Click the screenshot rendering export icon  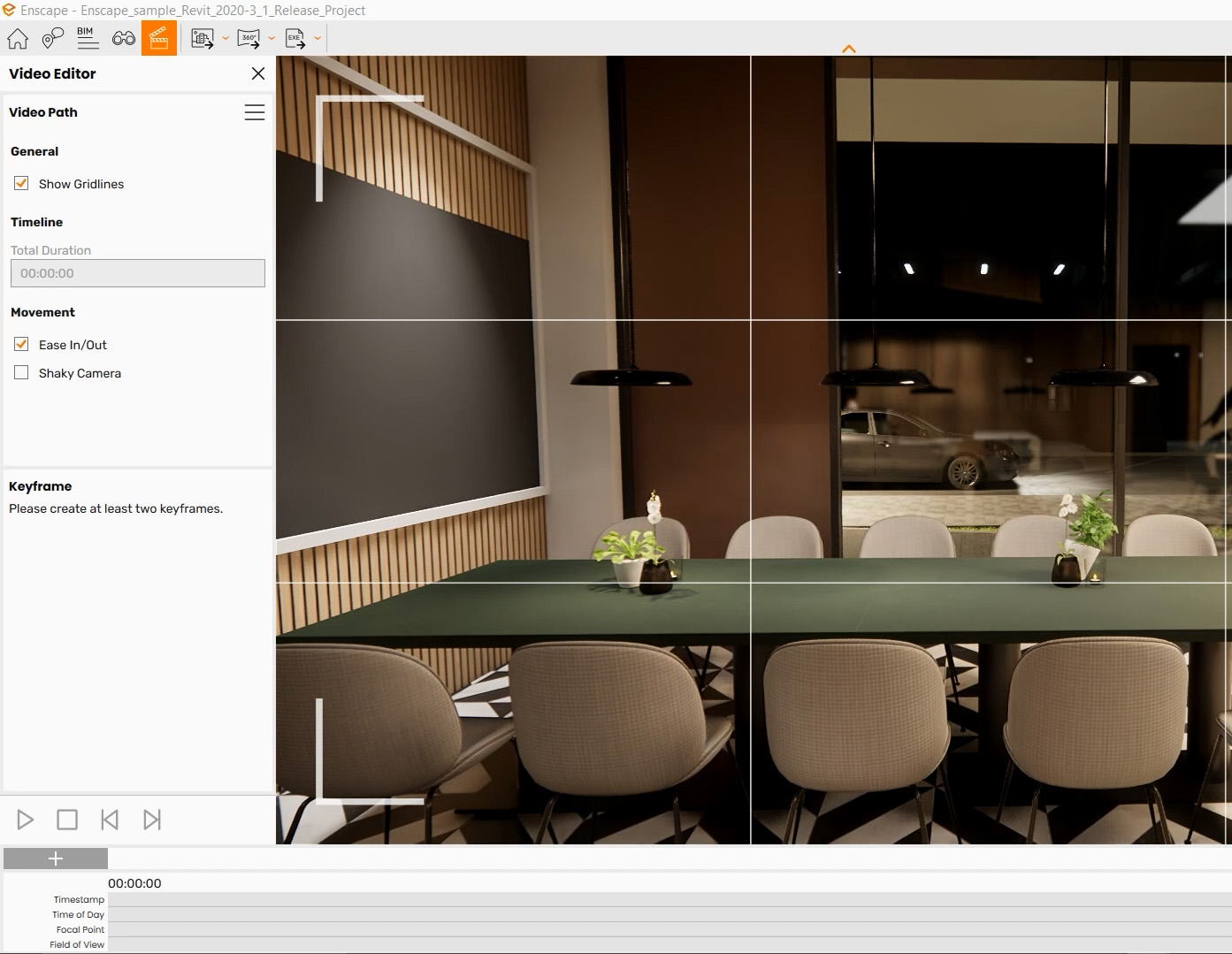click(x=202, y=38)
